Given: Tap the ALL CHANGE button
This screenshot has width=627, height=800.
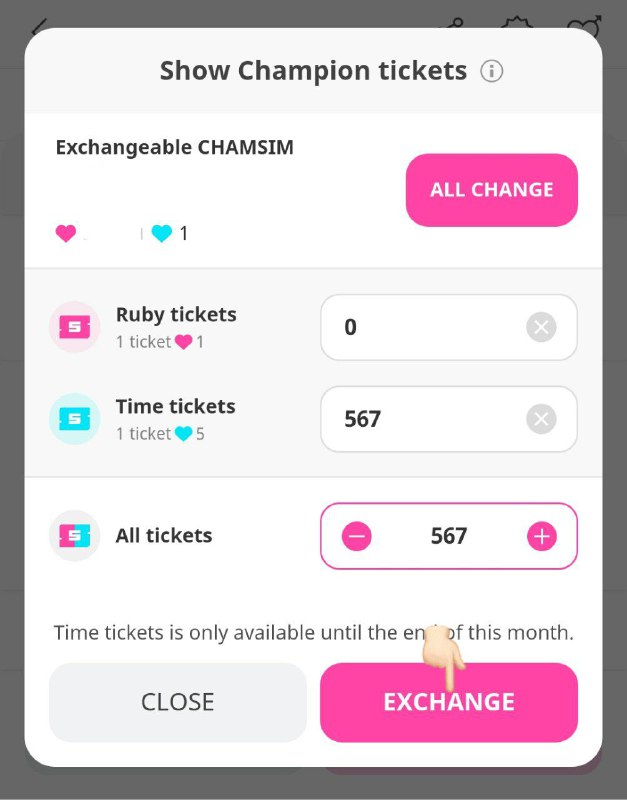Looking at the screenshot, I should [492, 190].
